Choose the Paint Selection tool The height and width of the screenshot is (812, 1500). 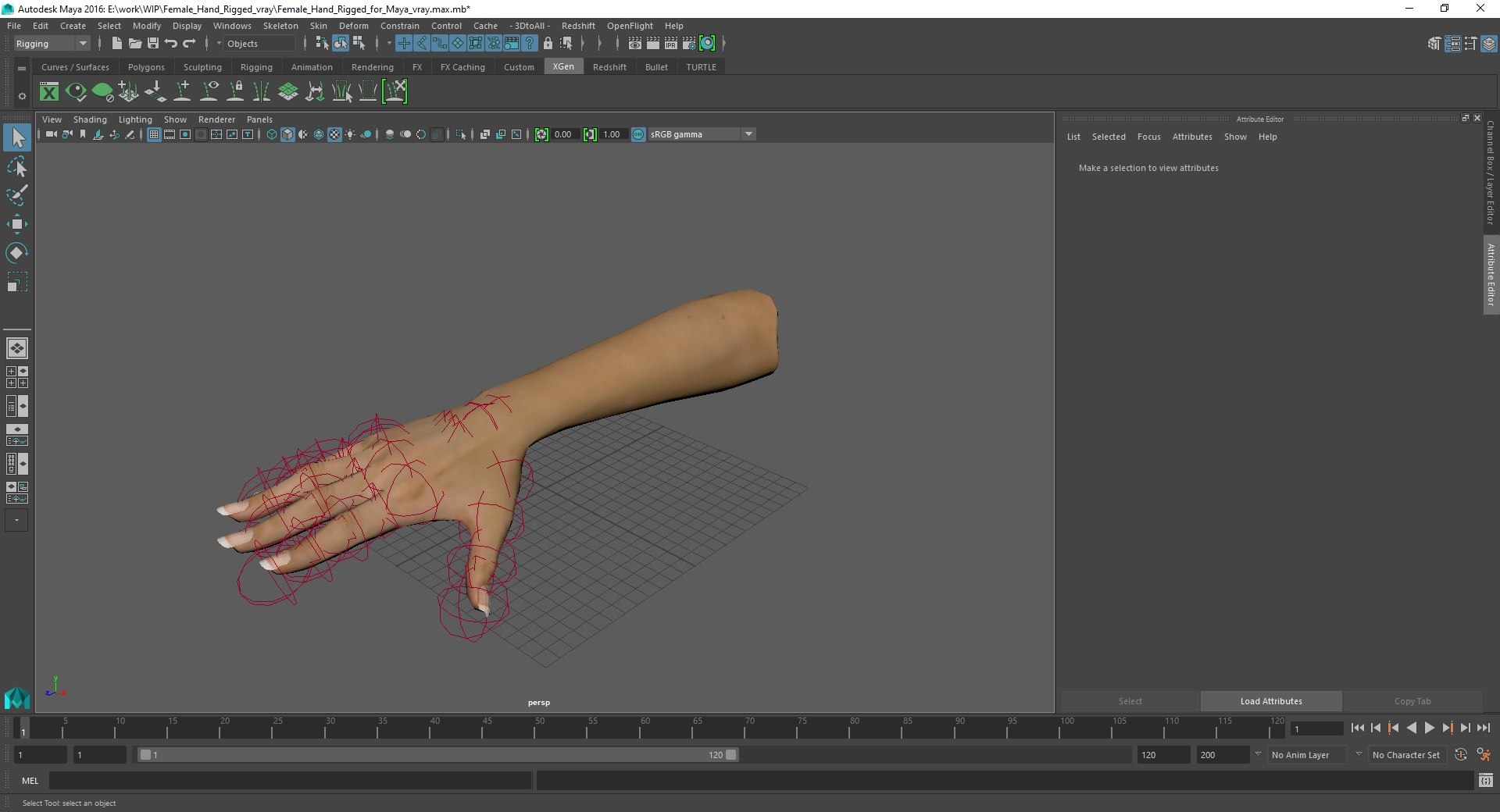click(x=16, y=195)
